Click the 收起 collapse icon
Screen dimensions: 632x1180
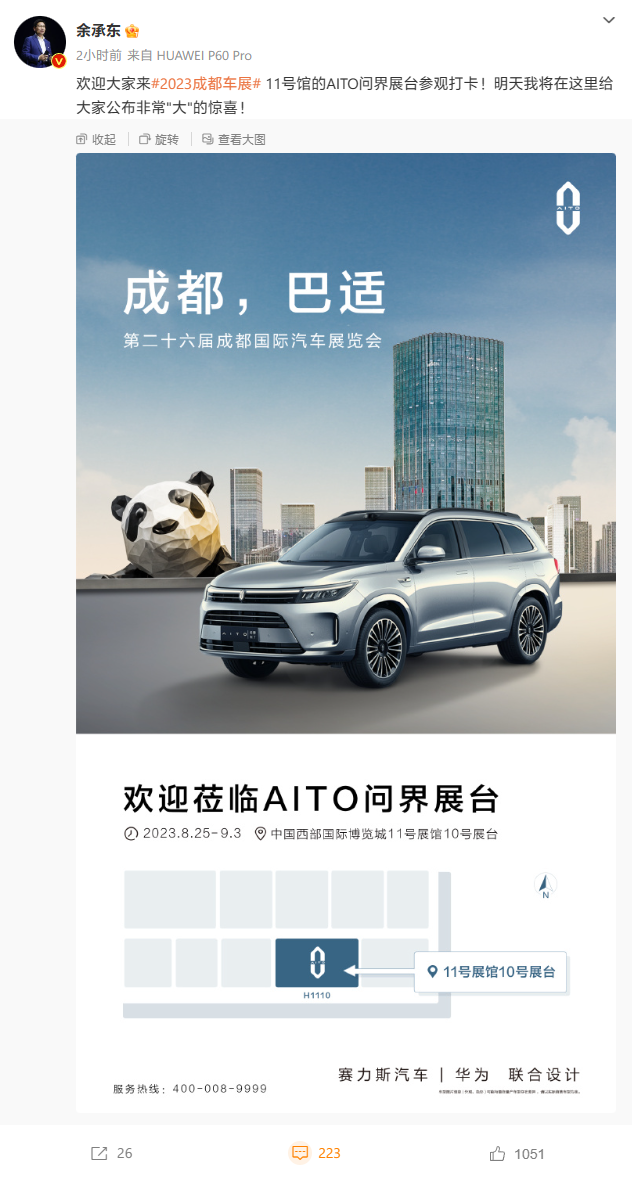(x=82, y=139)
